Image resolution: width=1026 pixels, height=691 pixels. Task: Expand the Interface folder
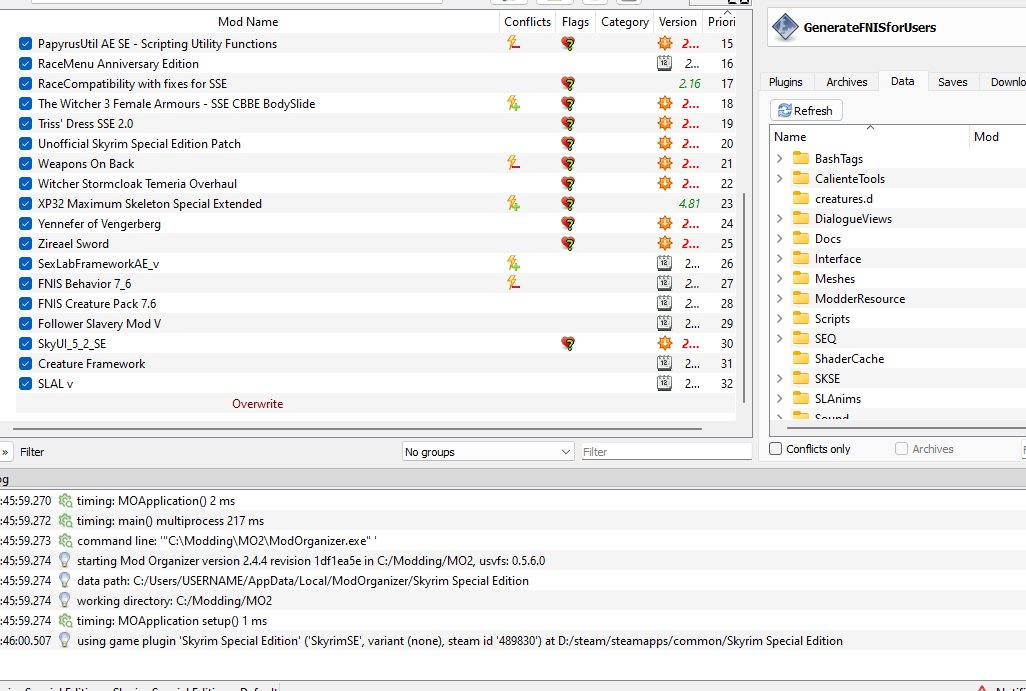click(780, 258)
